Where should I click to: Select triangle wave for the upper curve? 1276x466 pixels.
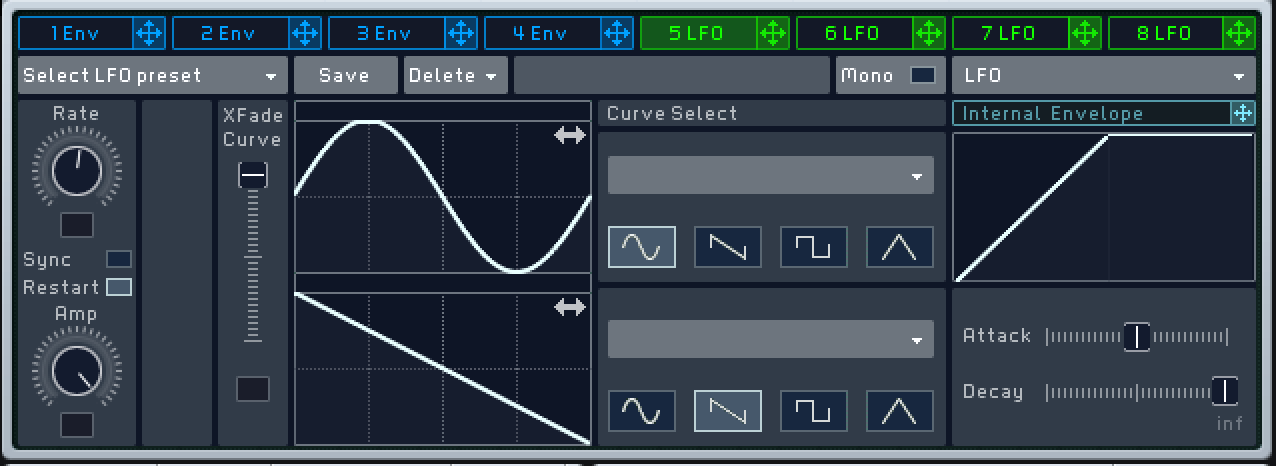900,246
